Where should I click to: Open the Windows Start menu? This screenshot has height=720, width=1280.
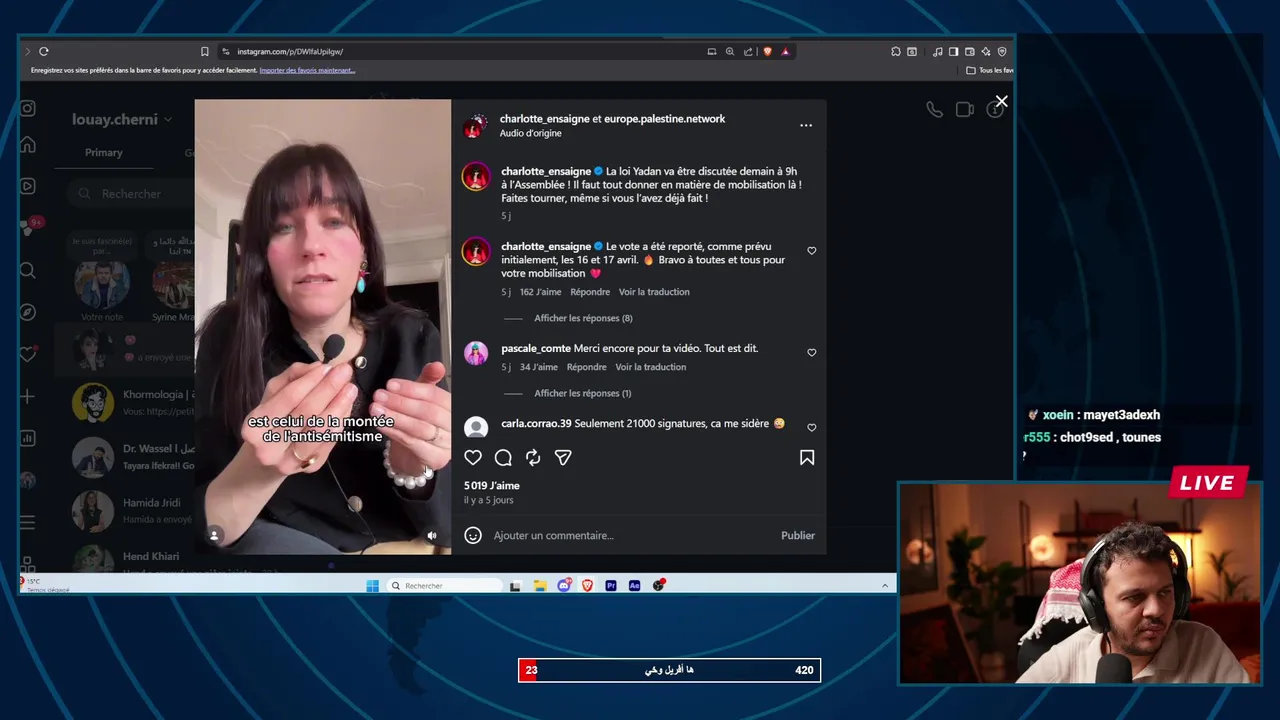tap(372, 585)
